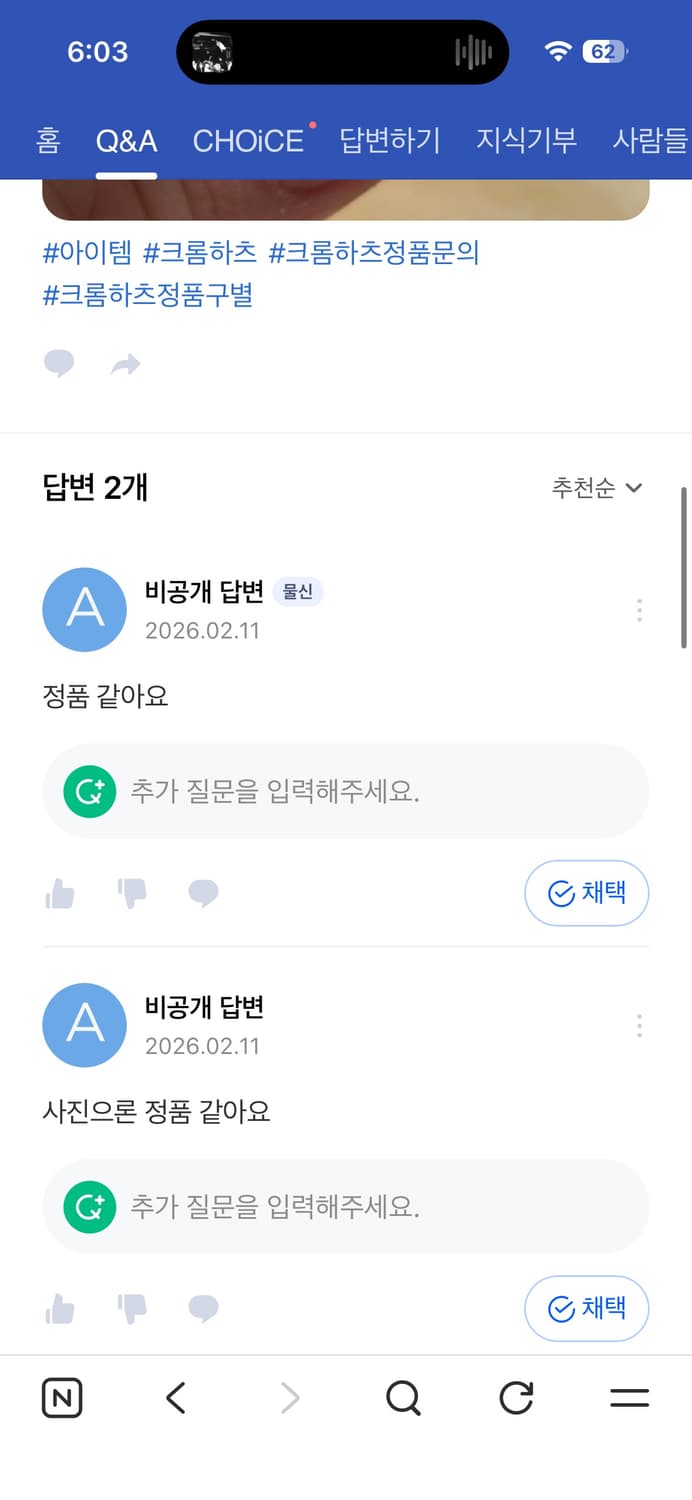Open the three-dot menu on first answer
Viewport: 692px width, 1500px height.
(638, 610)
